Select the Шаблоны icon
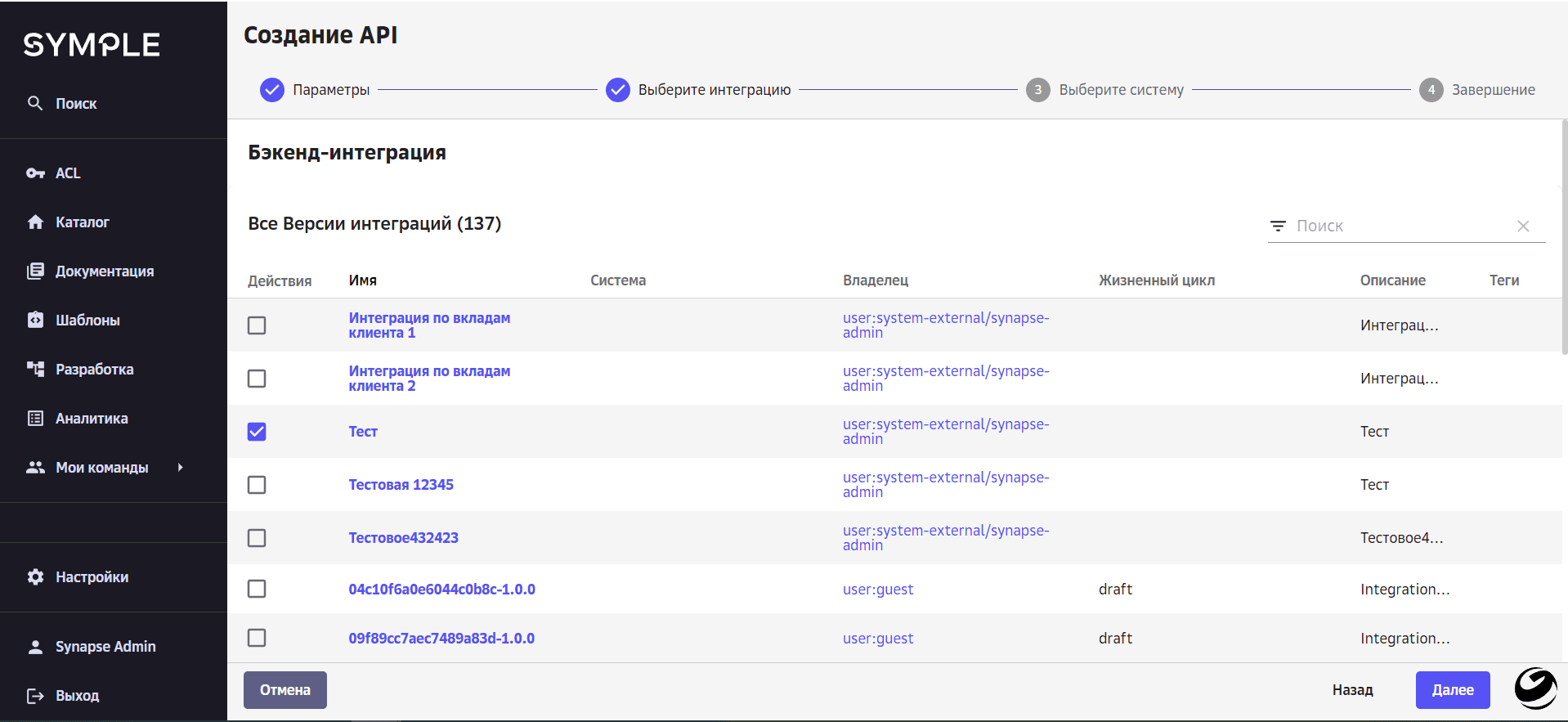 (35, 321)
